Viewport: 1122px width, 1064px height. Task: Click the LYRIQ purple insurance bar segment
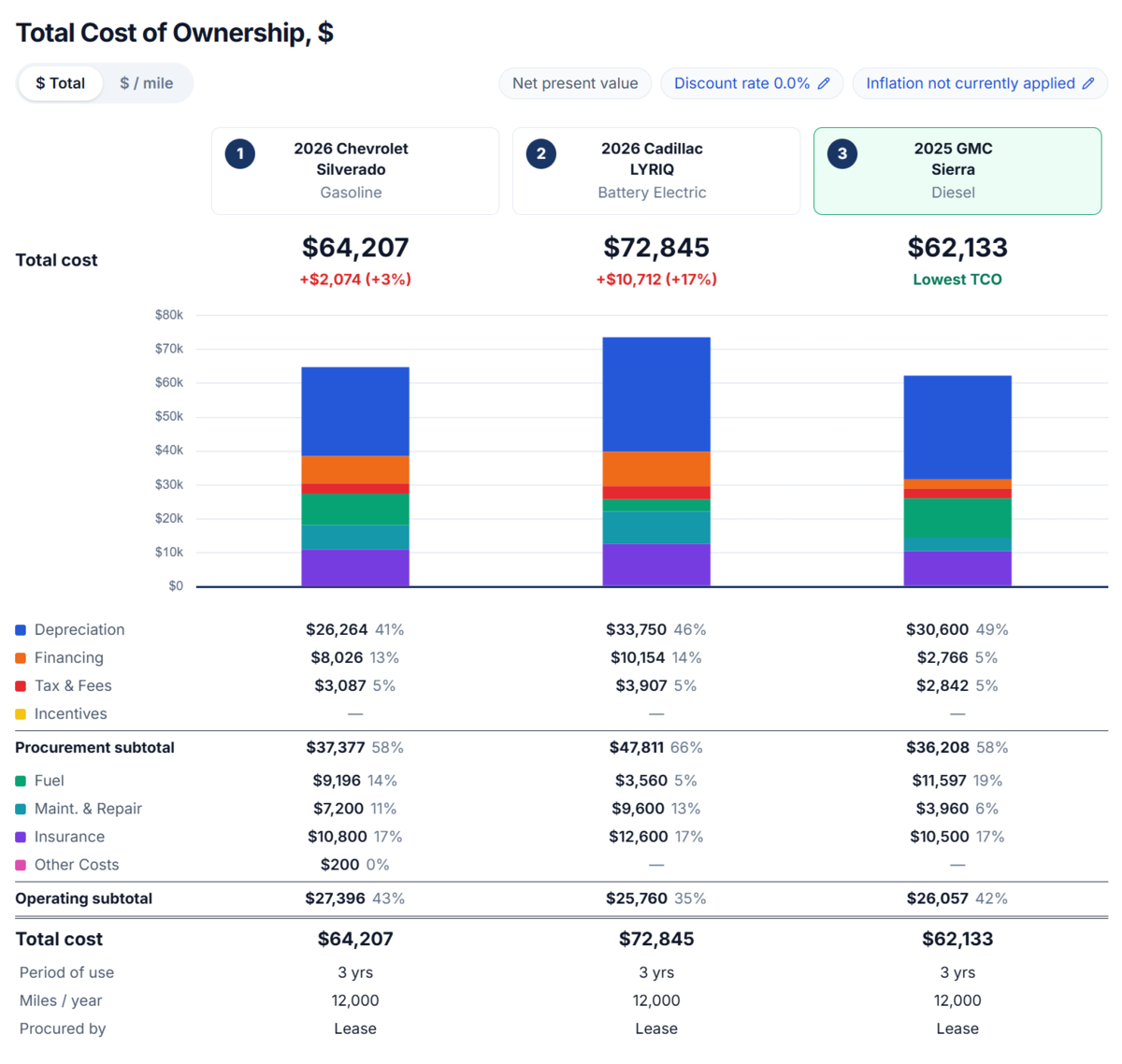pos(656,565)
